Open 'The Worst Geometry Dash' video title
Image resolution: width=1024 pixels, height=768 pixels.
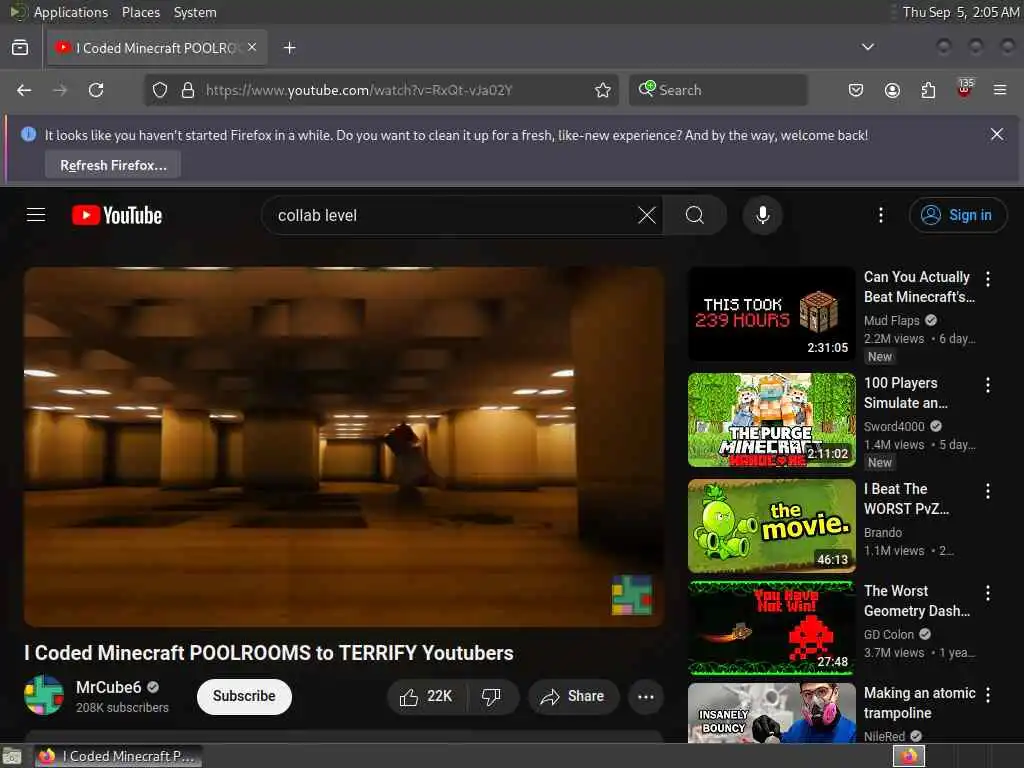(x=917, y=600)
